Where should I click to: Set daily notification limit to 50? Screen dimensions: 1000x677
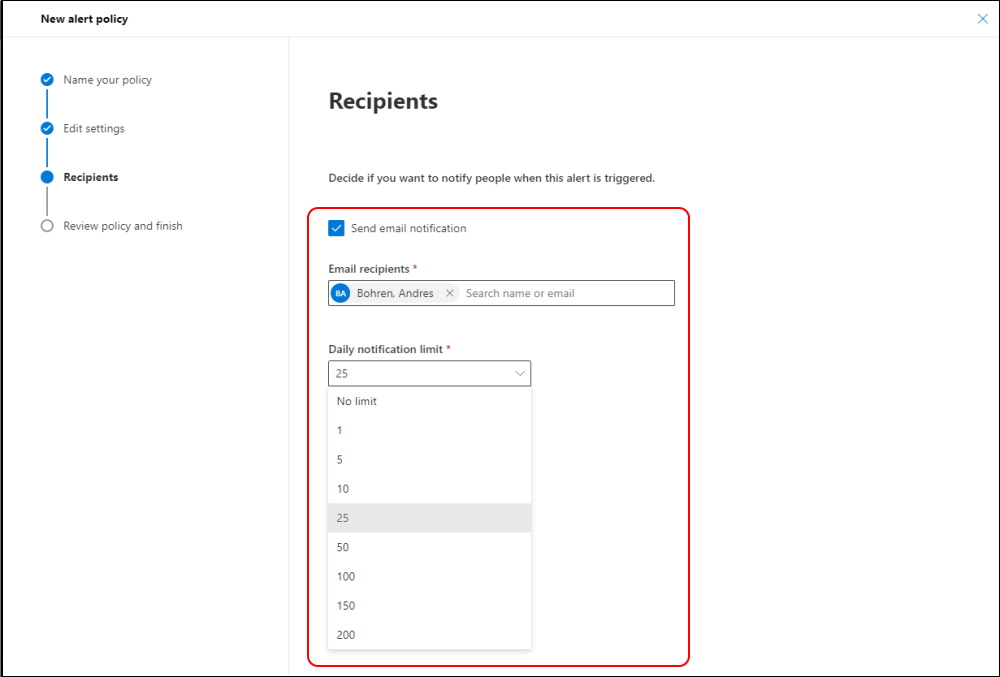pyautogui.click(x=429, y=547)
